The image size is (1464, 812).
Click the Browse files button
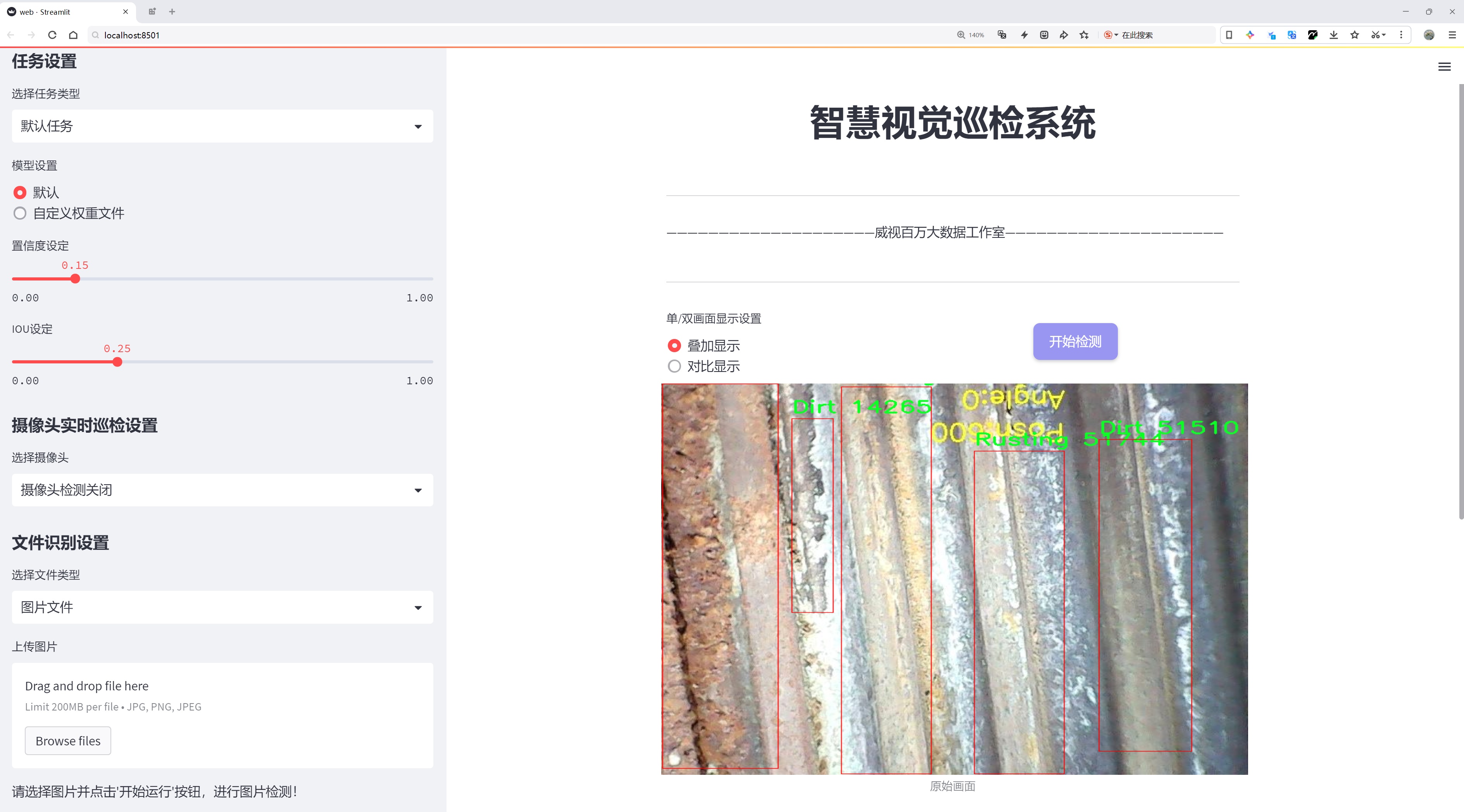pyautogui.click(x=67, y=740)
